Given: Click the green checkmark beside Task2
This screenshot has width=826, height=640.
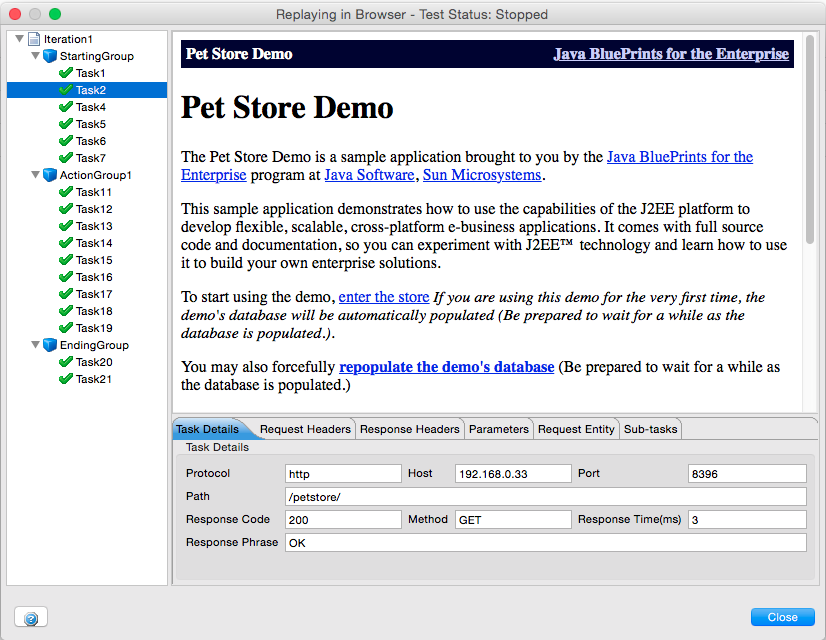Looking at the screenshot, I should pos(66,90).
